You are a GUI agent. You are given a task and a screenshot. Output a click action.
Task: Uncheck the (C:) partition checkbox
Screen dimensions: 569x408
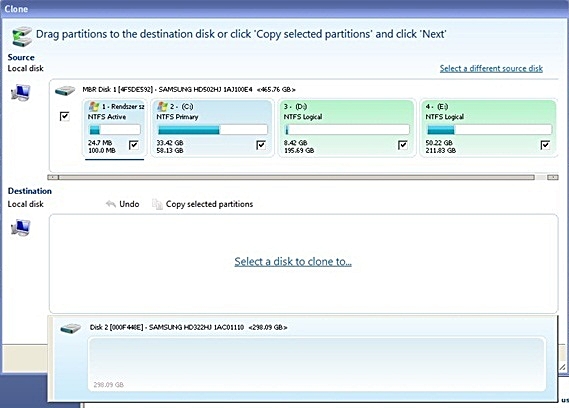(261, 145)
